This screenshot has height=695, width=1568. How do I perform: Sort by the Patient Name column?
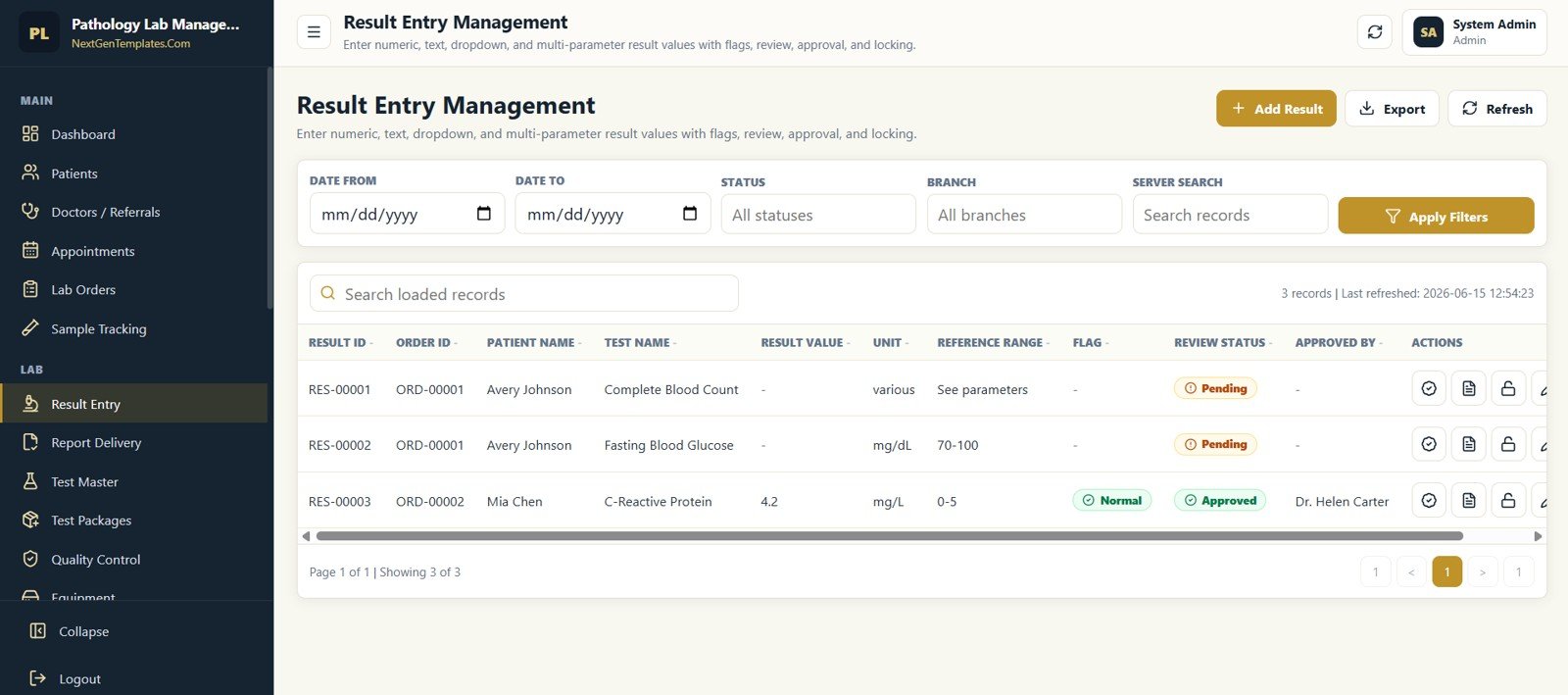click(x=534, y=342)
